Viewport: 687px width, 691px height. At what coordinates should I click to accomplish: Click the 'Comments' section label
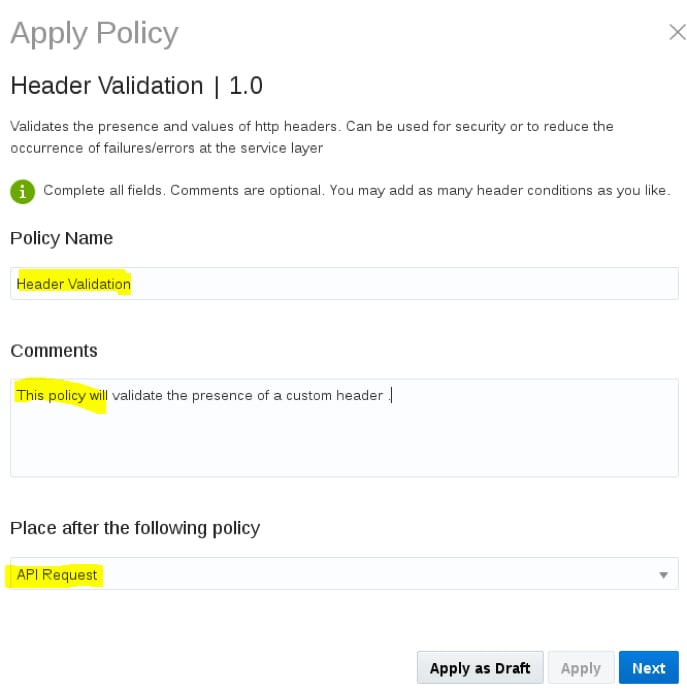(54, 351)
